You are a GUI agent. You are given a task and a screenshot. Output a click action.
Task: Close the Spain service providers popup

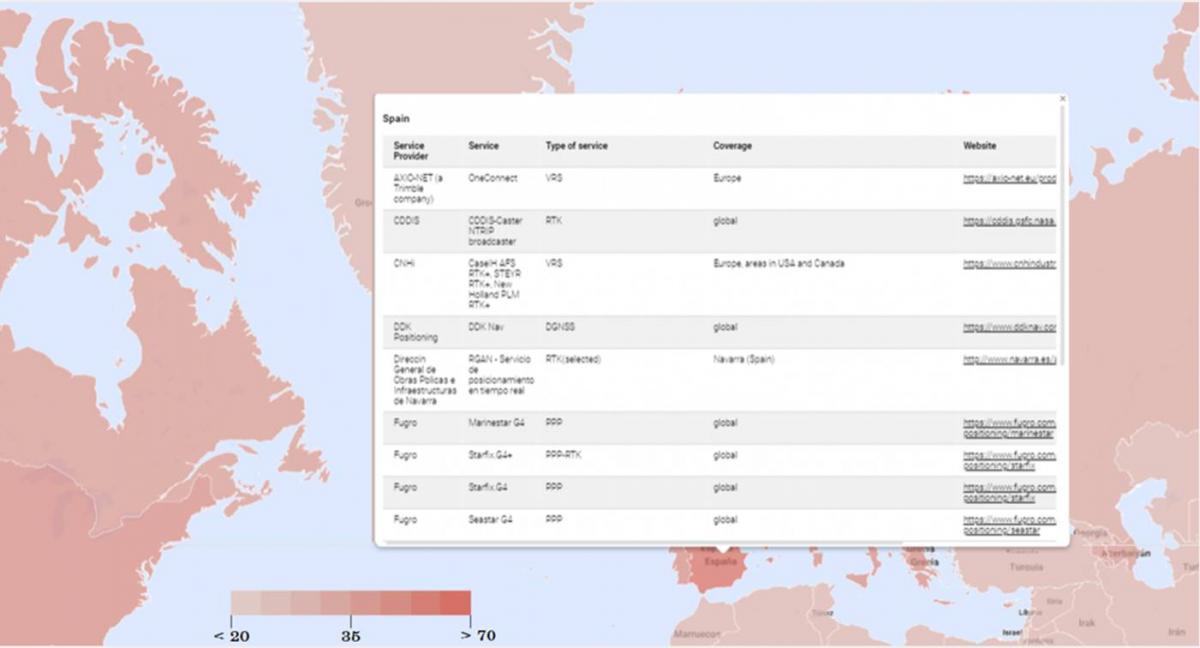point(1062,99)
